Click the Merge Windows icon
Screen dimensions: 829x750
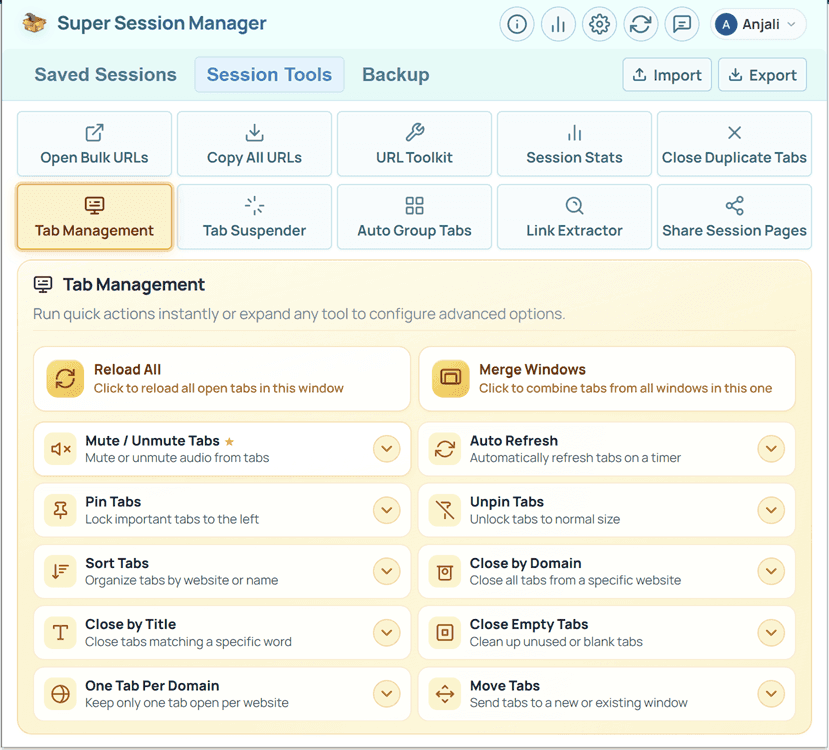coord(450,378)
